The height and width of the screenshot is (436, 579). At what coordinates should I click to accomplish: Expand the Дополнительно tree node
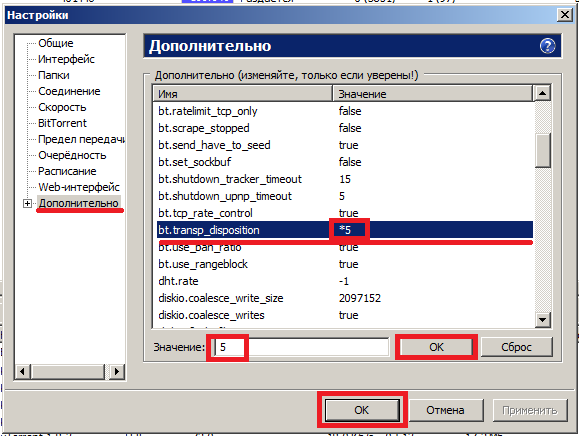(x=27, y=203)
